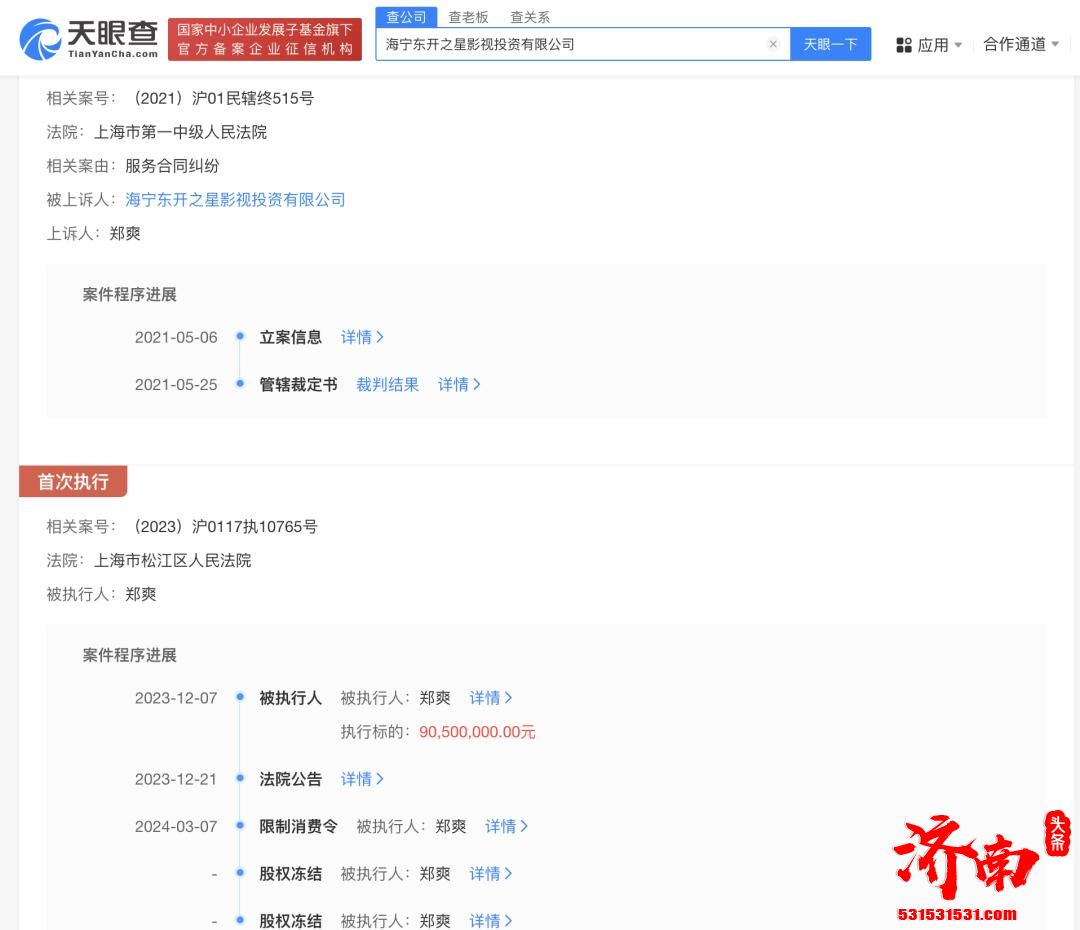Click the timeline dot beside 限制消费令
This screenshot has width=1080, height=930.
(x=239, y=826)
